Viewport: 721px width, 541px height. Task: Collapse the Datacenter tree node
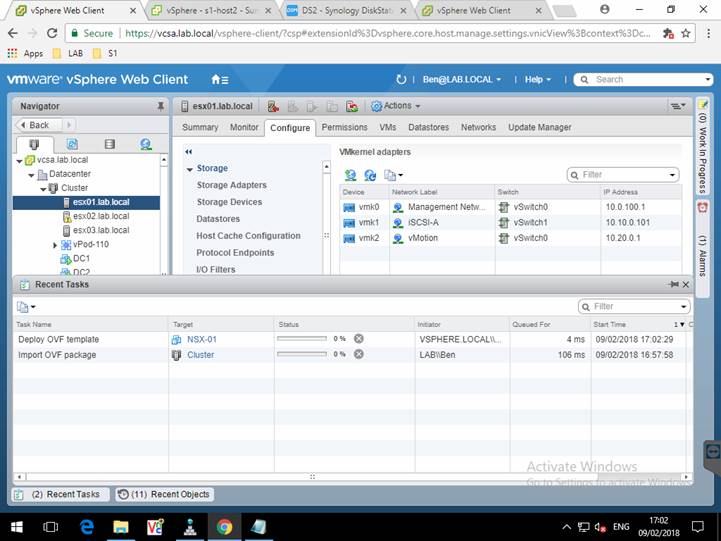31,175
